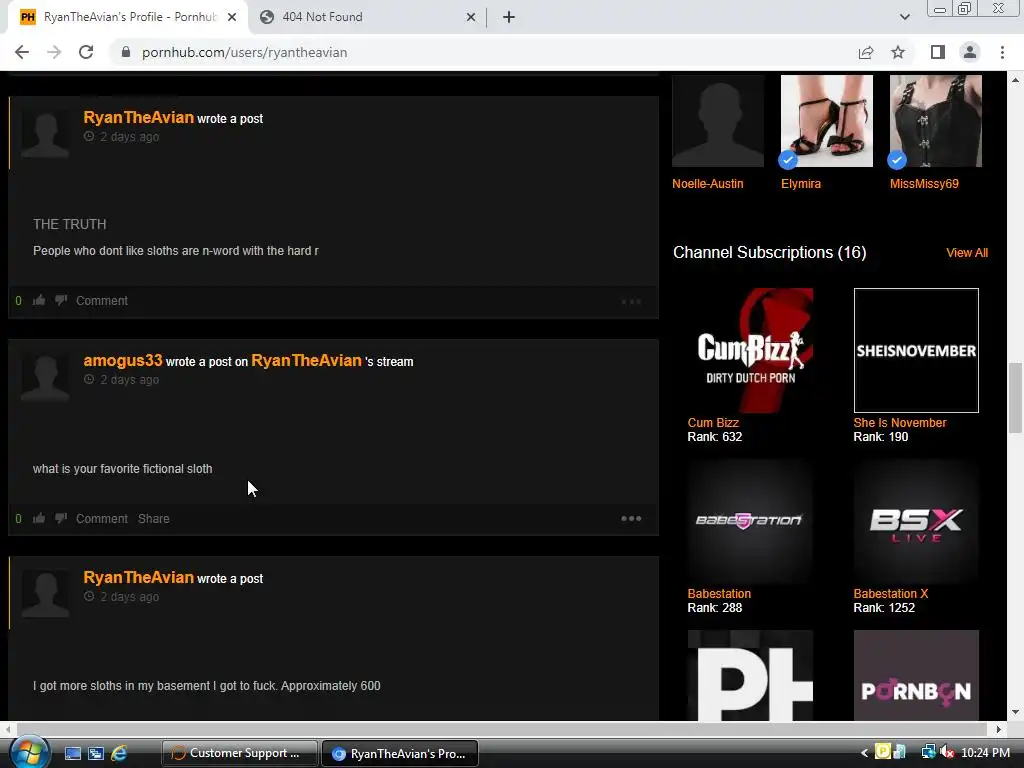This screenshot has height=768, width=1024.
Task: Click RyanTheAvian author name on THE TRUTH post
Action: point(138,118)
